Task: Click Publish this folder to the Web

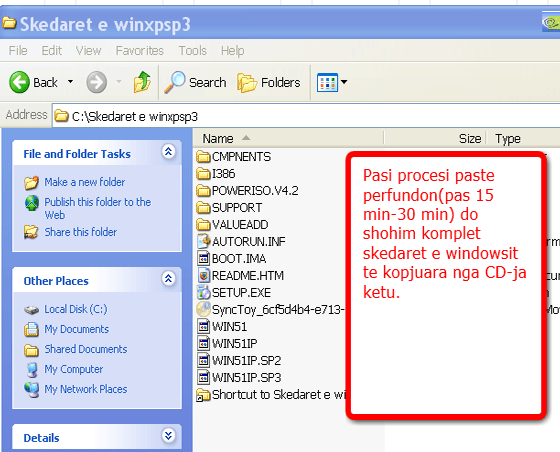Action: point(98,209)
